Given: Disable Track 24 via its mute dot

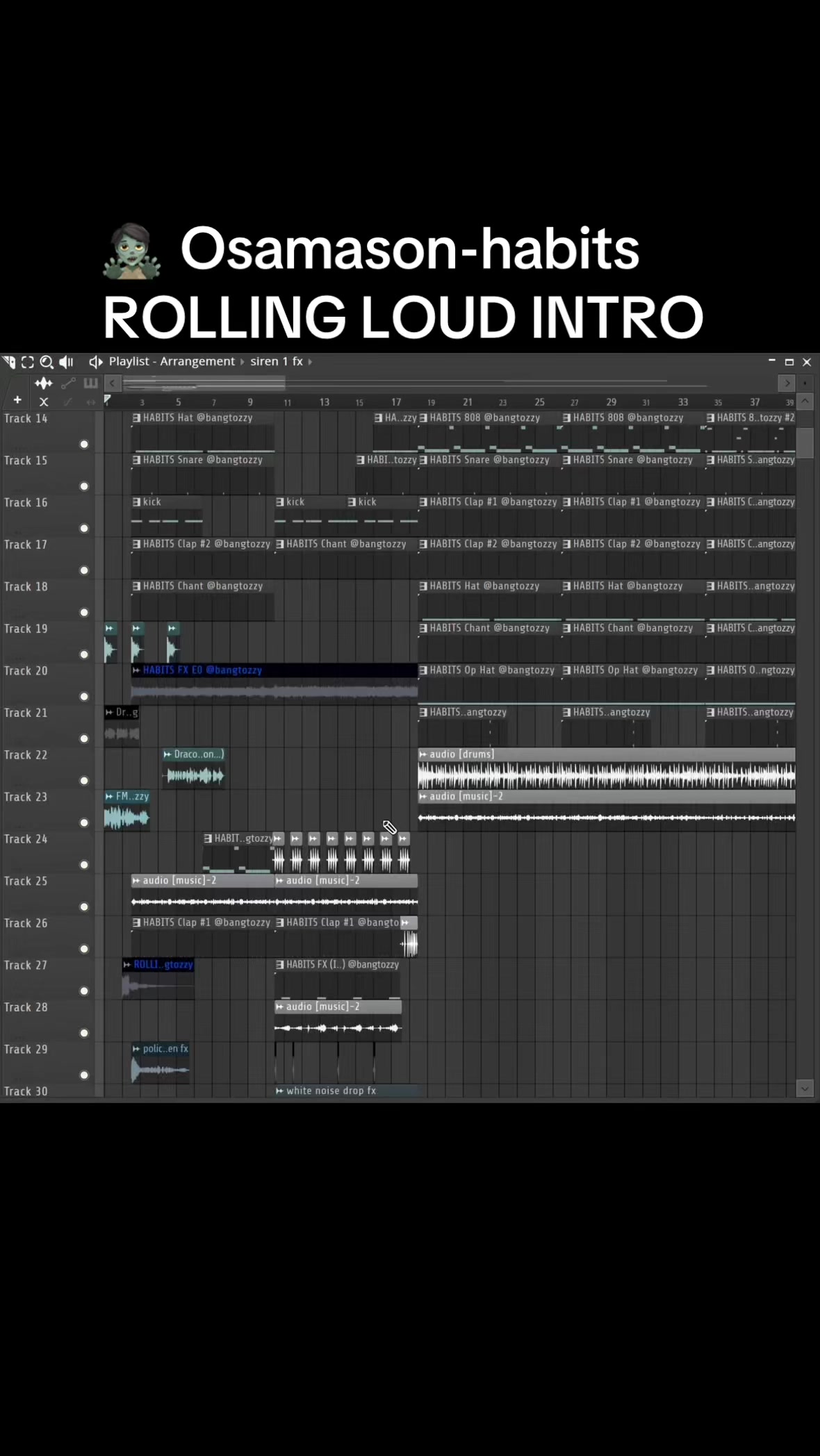Looking at the screenshot, I should (84, 865).
